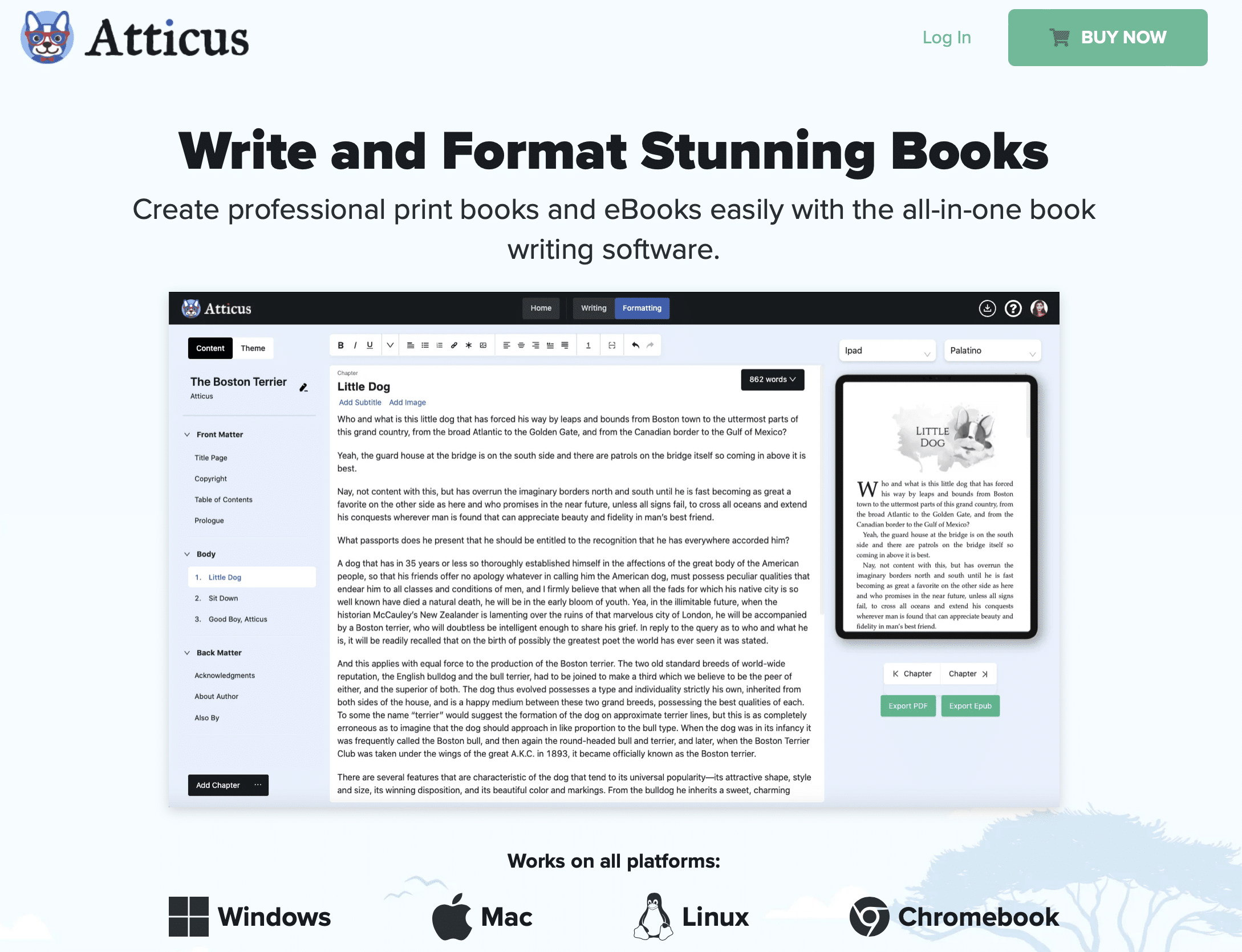
Task: Click the help question mark icon
Action: coord(1012,308)
